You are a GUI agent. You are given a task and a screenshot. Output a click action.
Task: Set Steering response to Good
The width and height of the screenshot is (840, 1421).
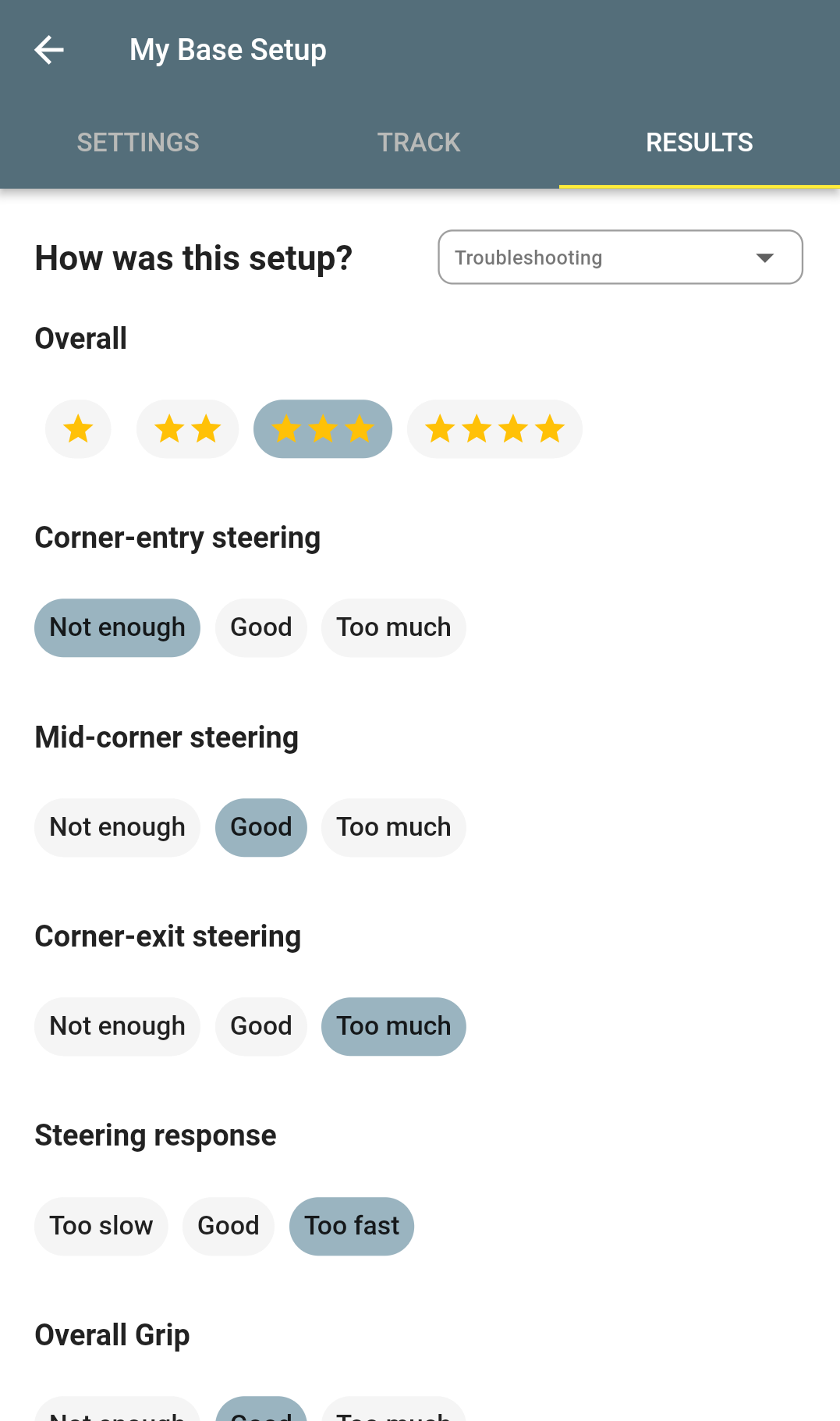pyautogui.click(x=228, y=1226)
